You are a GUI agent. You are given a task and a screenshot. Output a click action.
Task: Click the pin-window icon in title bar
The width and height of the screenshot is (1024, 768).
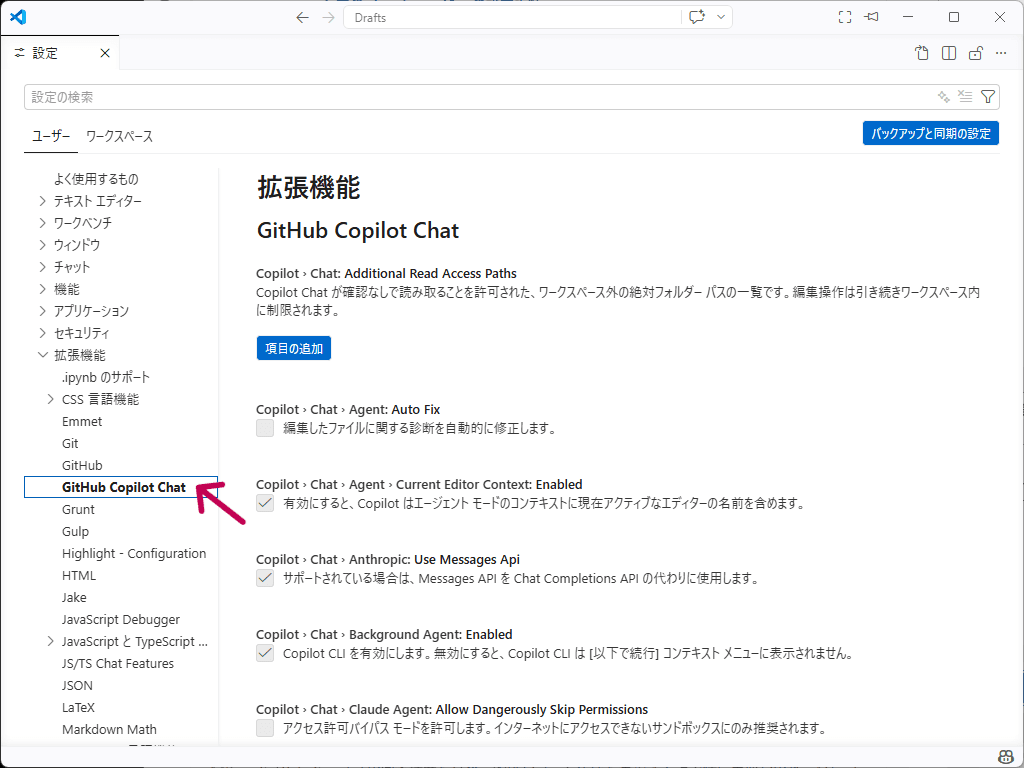click(871, 18)
